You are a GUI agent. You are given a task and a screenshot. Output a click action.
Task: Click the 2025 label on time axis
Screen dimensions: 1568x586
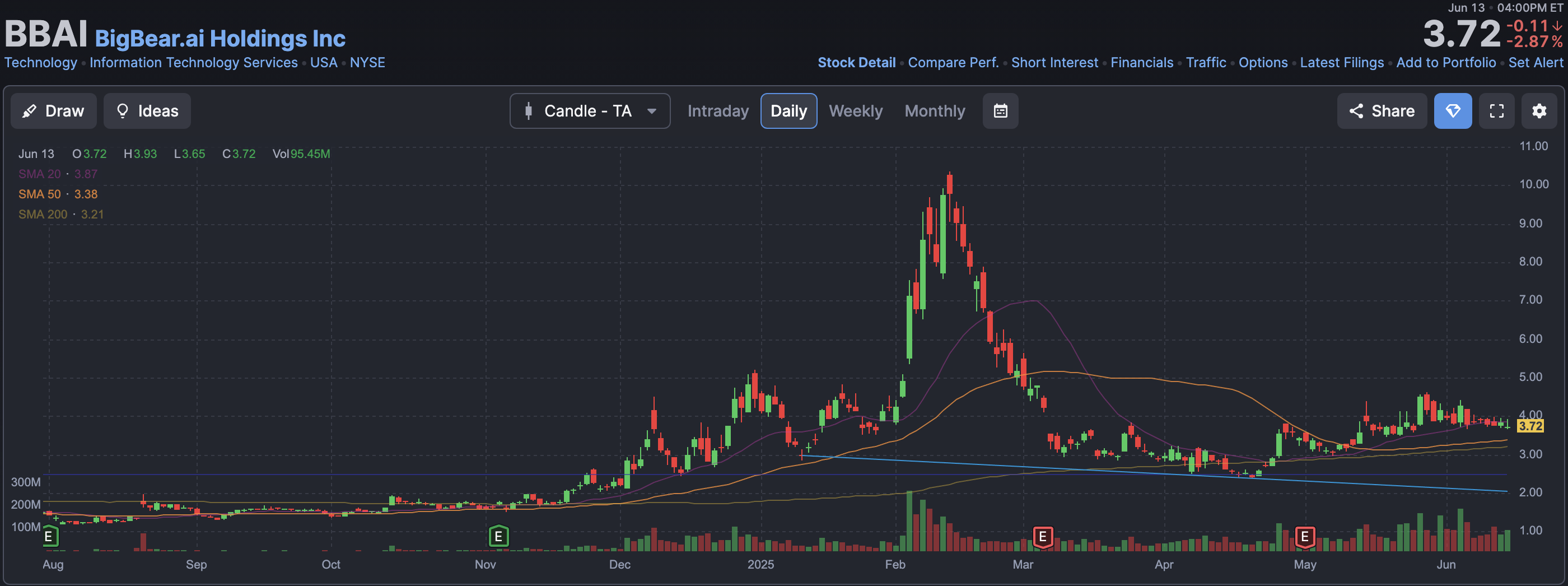coord(761,565)
